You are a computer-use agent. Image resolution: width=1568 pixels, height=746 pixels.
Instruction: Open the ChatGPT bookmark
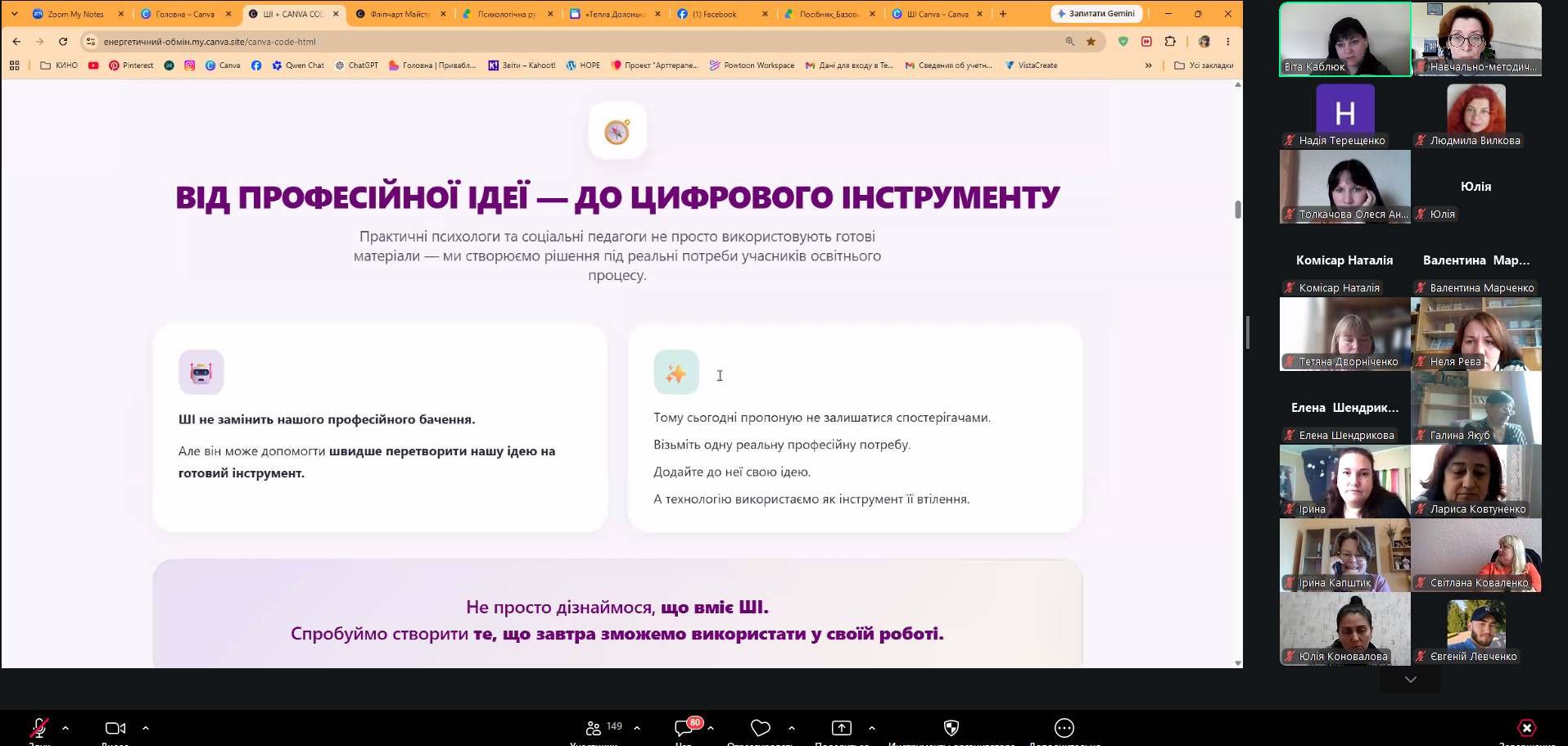(357, 66)
